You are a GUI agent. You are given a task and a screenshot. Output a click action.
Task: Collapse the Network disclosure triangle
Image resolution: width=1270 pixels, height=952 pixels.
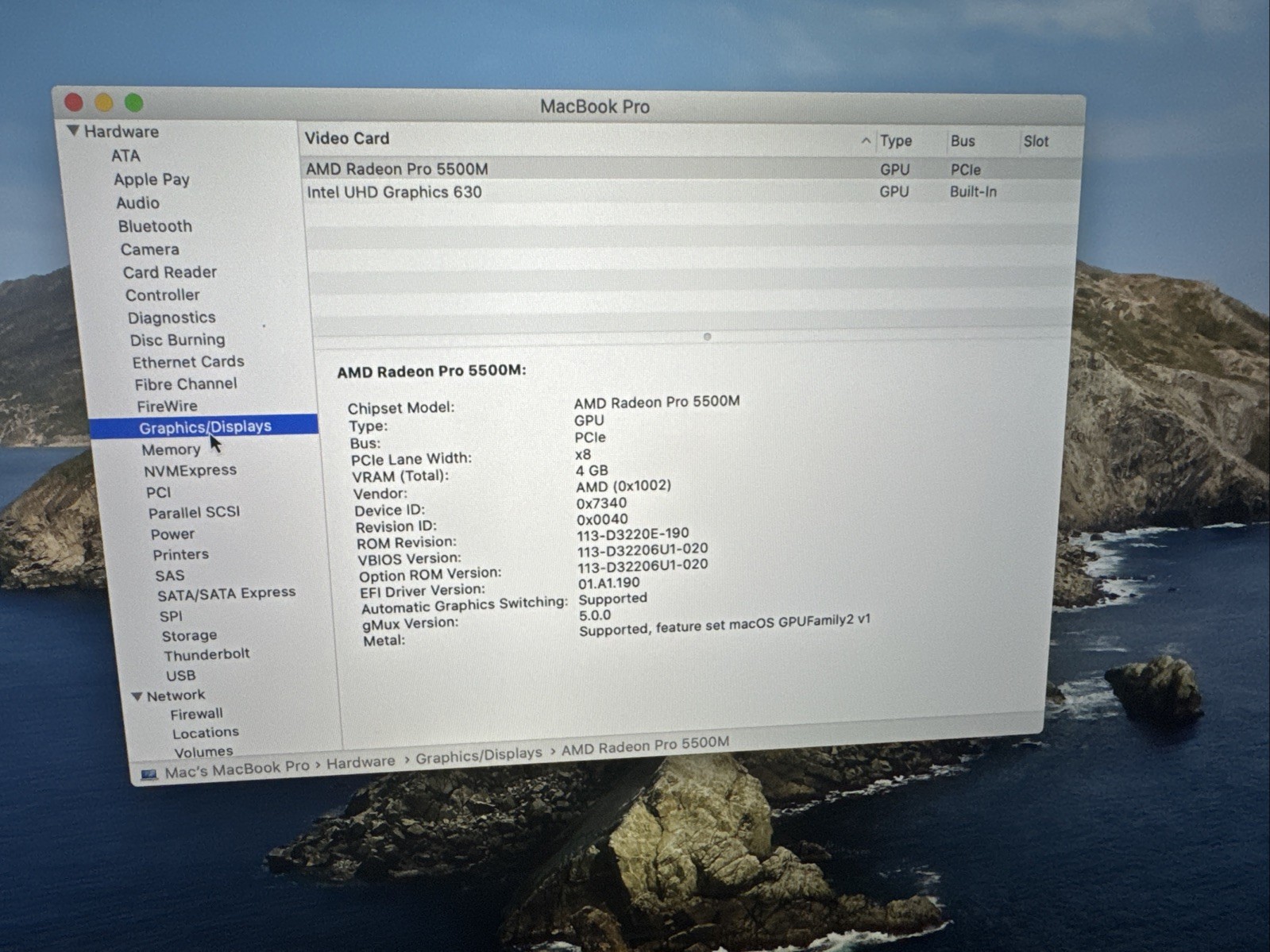[x=137, y=696]
